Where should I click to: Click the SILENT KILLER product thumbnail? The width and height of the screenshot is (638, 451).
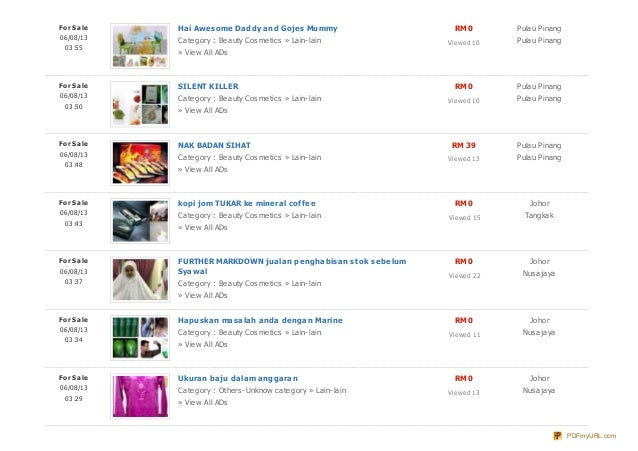[140, 104]
